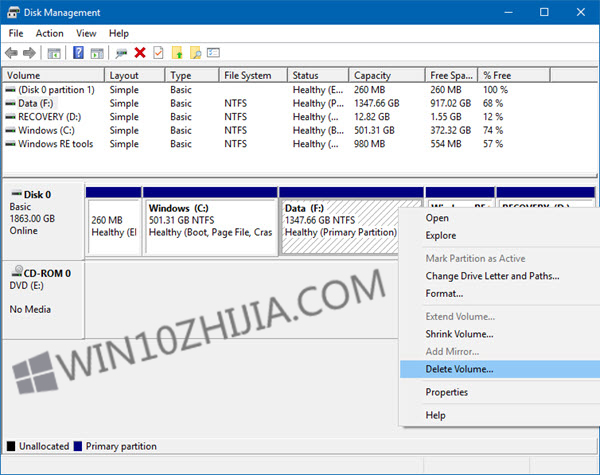
Task: Click the blue Primary partition legend swatch
Action: click(x=78, y=446)
